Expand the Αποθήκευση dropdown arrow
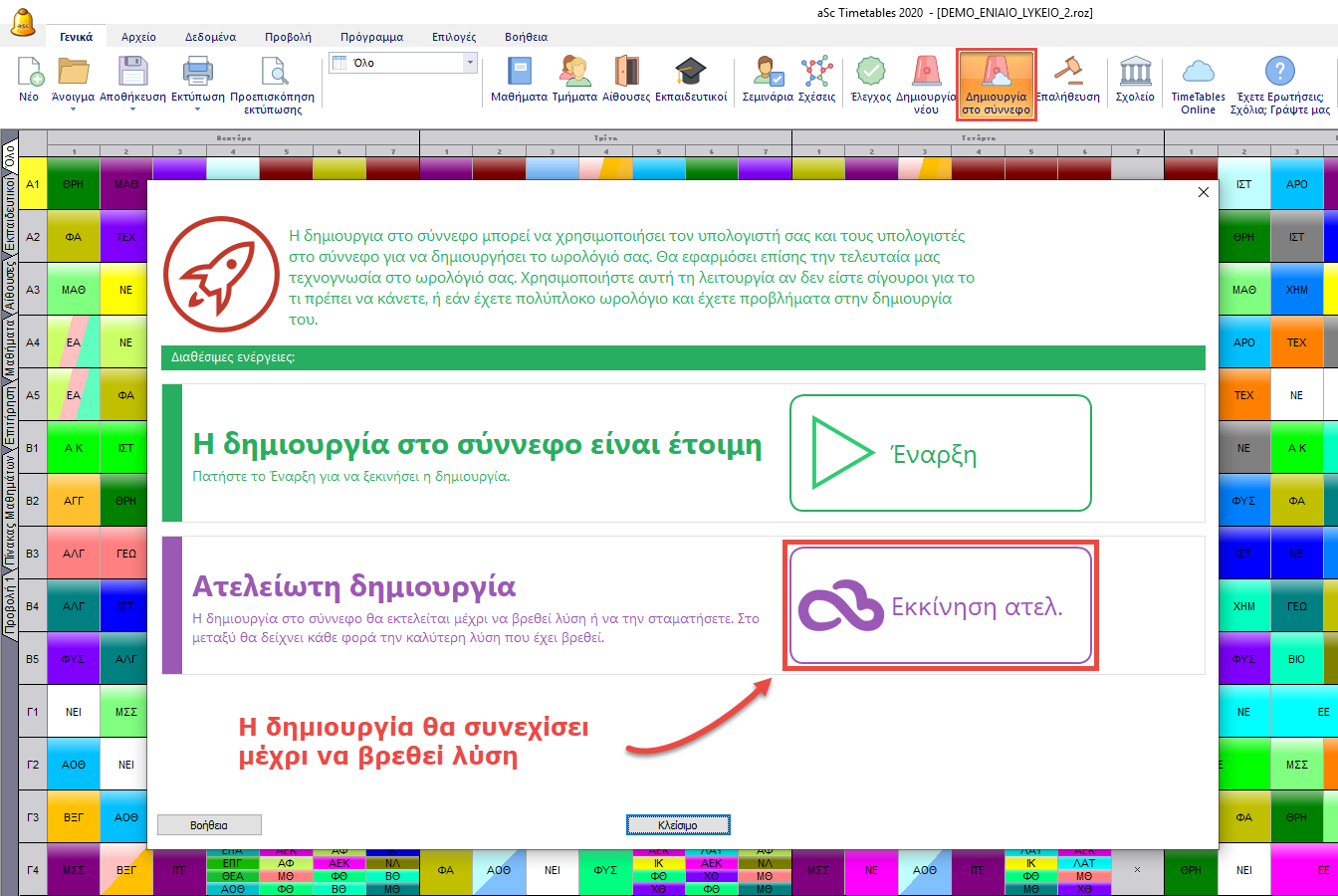Image resolution: width=1338 pixels, height=896 pixels. pos(132,110)
